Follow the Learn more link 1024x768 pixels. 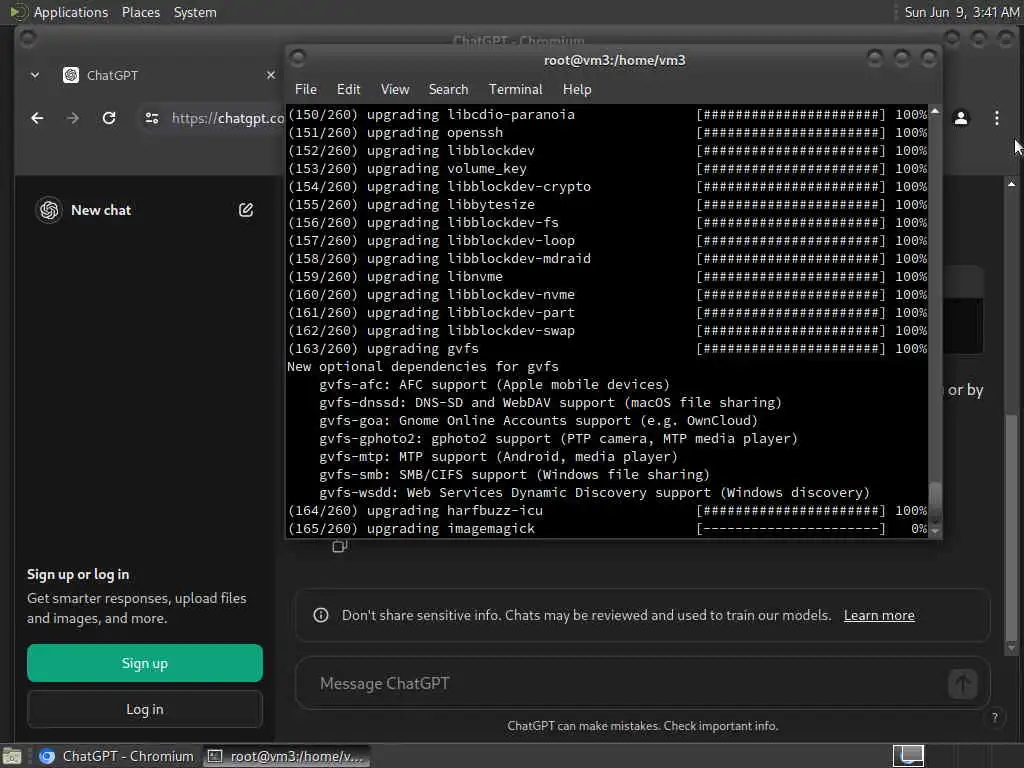879,615
